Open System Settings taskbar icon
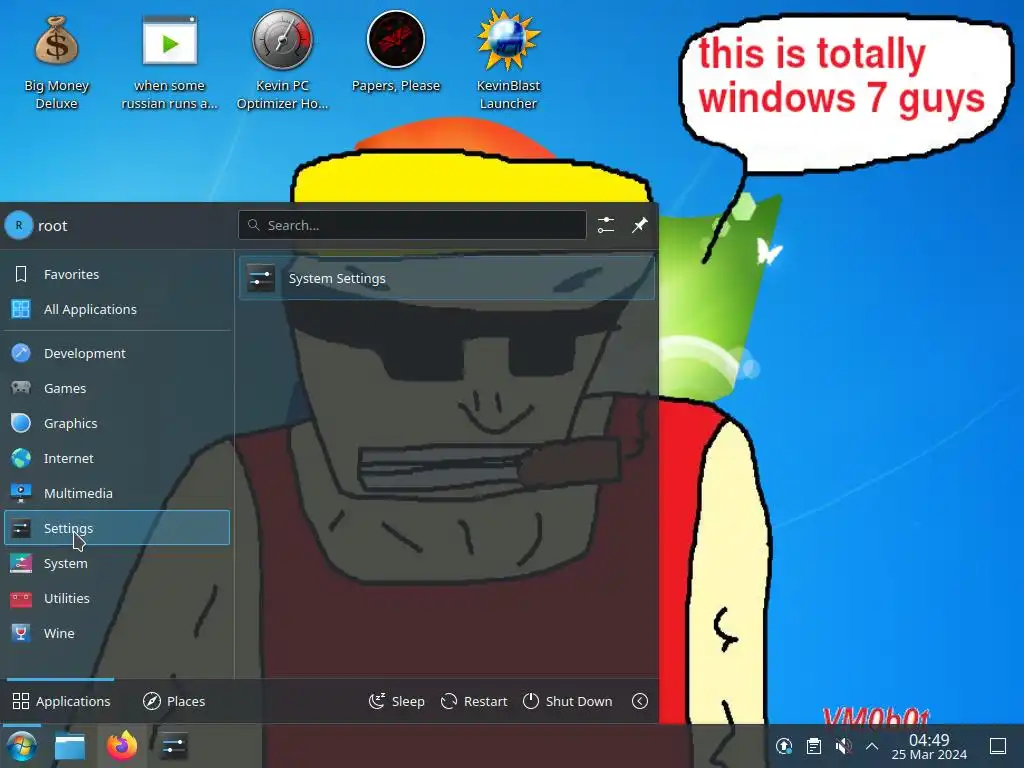The width and height of the screenshot is (1024, 768). 174,746
